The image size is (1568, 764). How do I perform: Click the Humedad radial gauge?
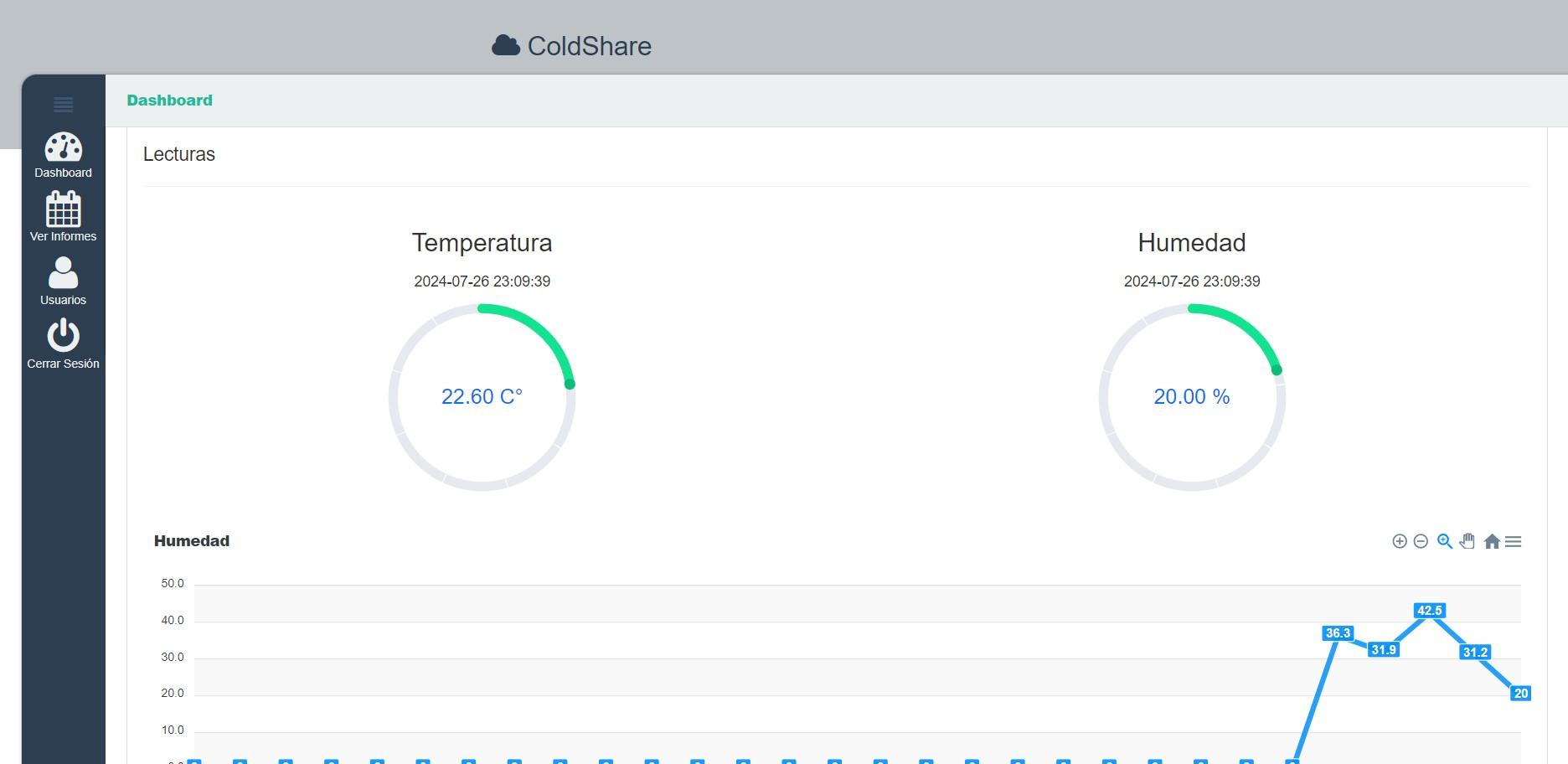[1192, 397]
